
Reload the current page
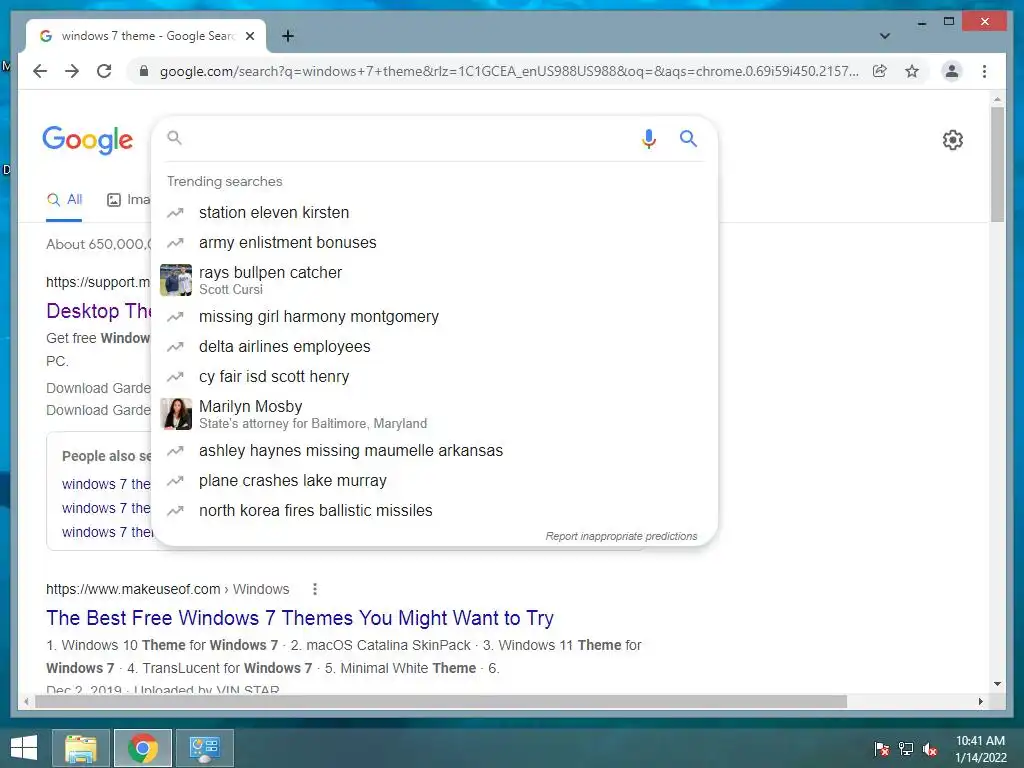click(x=104, y=71)
